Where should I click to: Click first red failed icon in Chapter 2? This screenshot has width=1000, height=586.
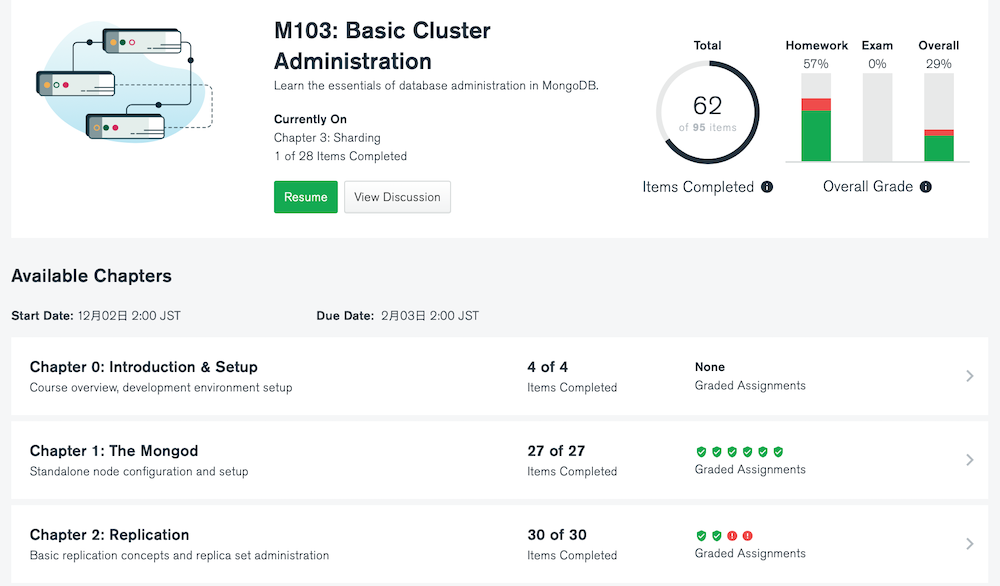732,536
